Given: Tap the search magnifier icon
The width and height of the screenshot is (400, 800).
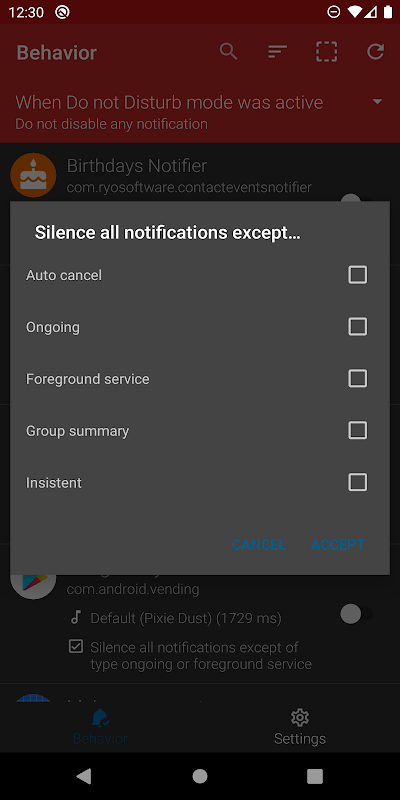Looking at the screenshot, I should point(229,52).
